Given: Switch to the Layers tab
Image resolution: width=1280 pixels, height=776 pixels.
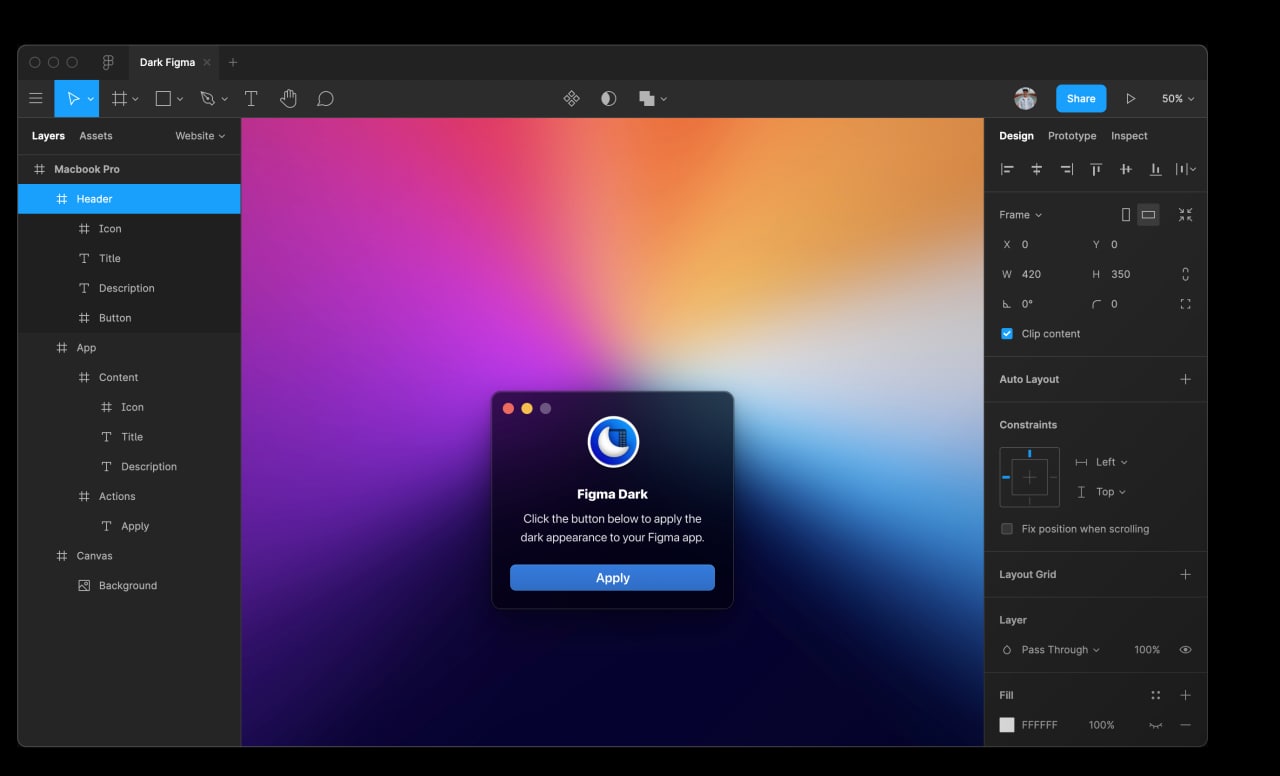Looking at the screenshot, I should [48, 136].
